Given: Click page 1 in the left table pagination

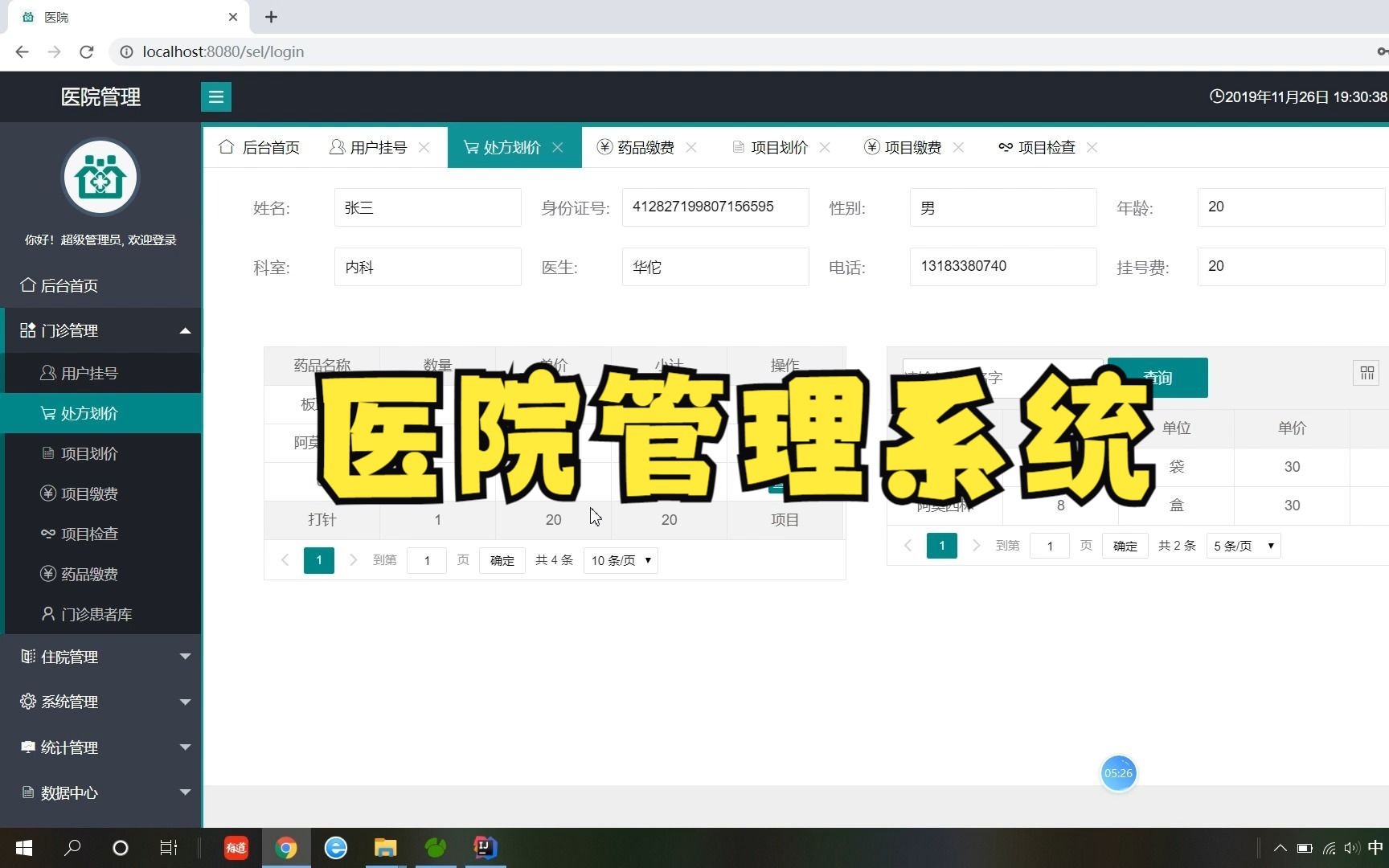Looking at the screenshot, I should click(319, 560).
